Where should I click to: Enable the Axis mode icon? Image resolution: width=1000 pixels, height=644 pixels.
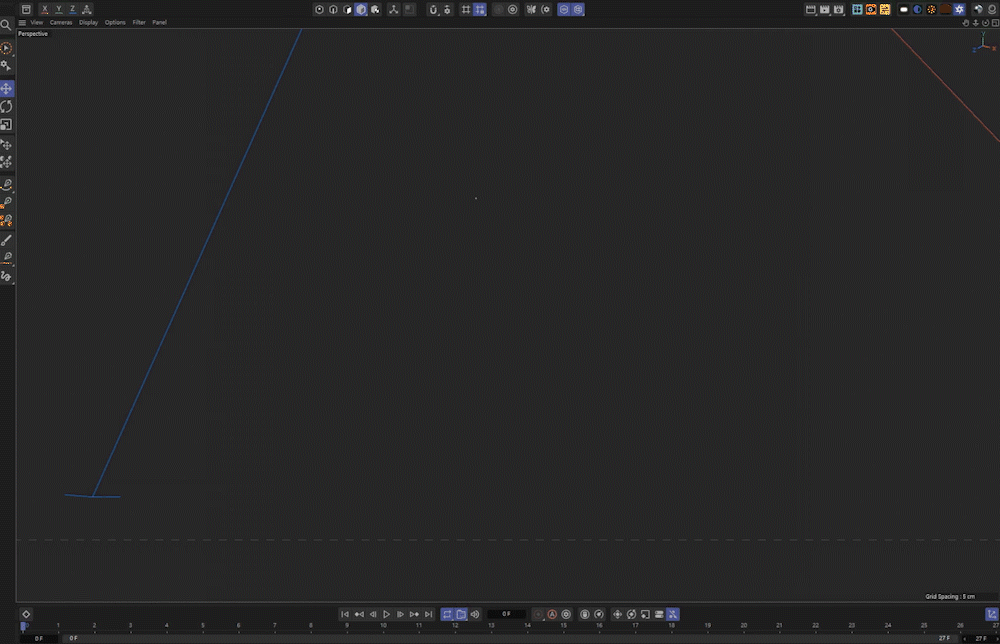(x=393, y=10)
